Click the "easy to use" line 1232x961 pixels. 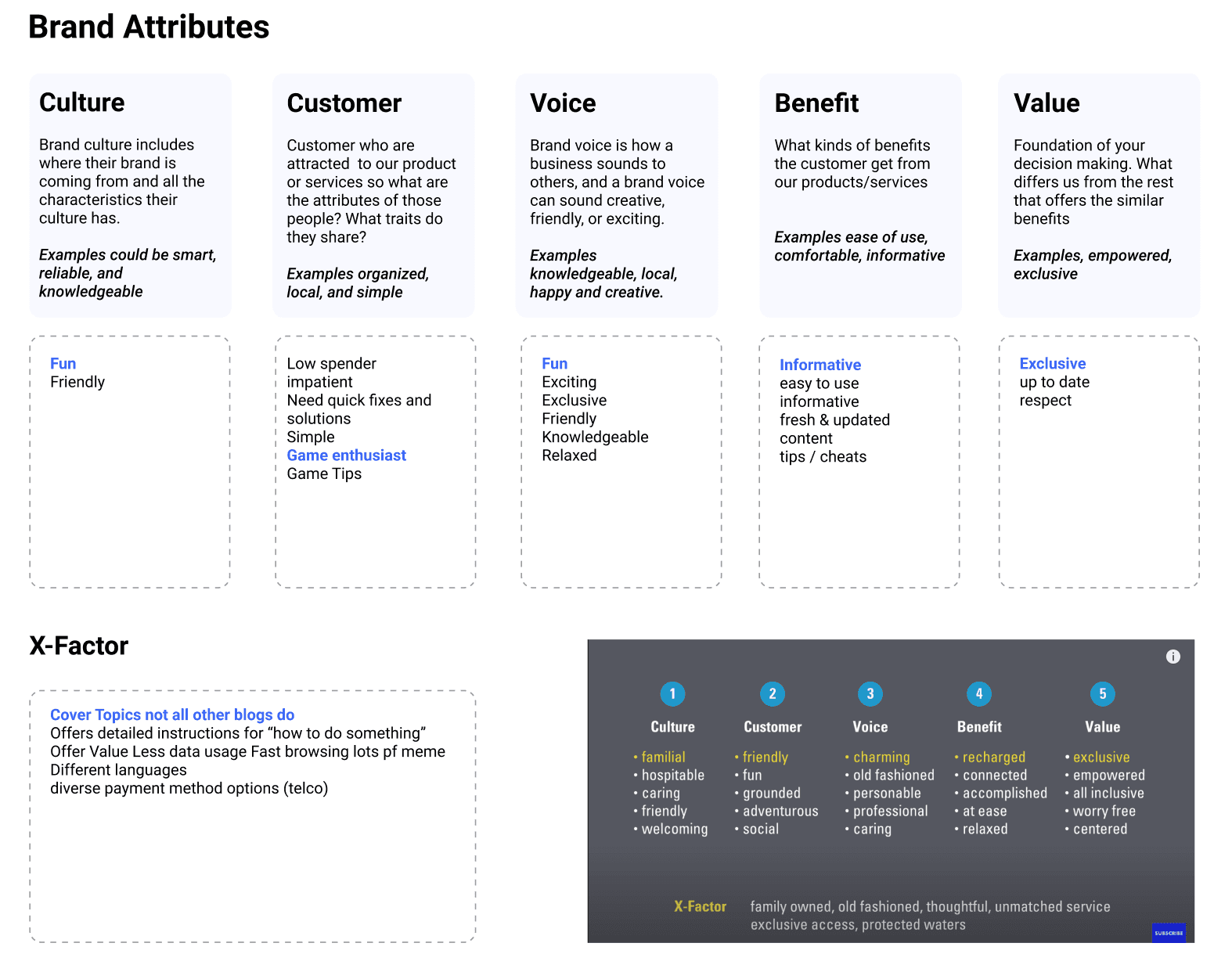pyautogui.click(x=820, y=383)
